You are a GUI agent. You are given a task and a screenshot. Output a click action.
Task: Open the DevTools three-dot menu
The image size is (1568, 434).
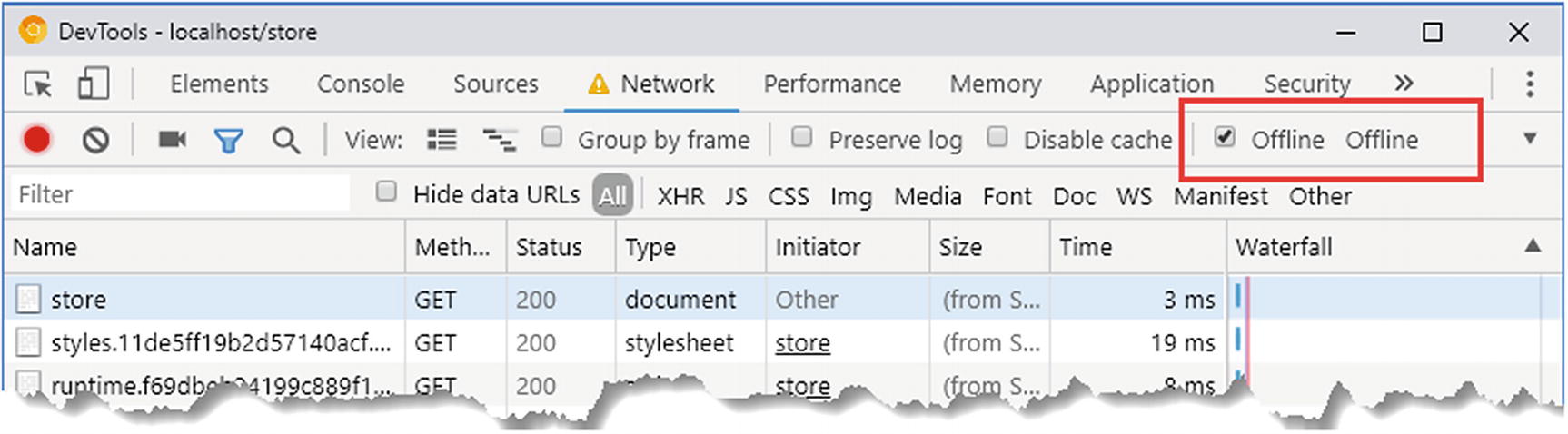click(x=1530, y=84)
